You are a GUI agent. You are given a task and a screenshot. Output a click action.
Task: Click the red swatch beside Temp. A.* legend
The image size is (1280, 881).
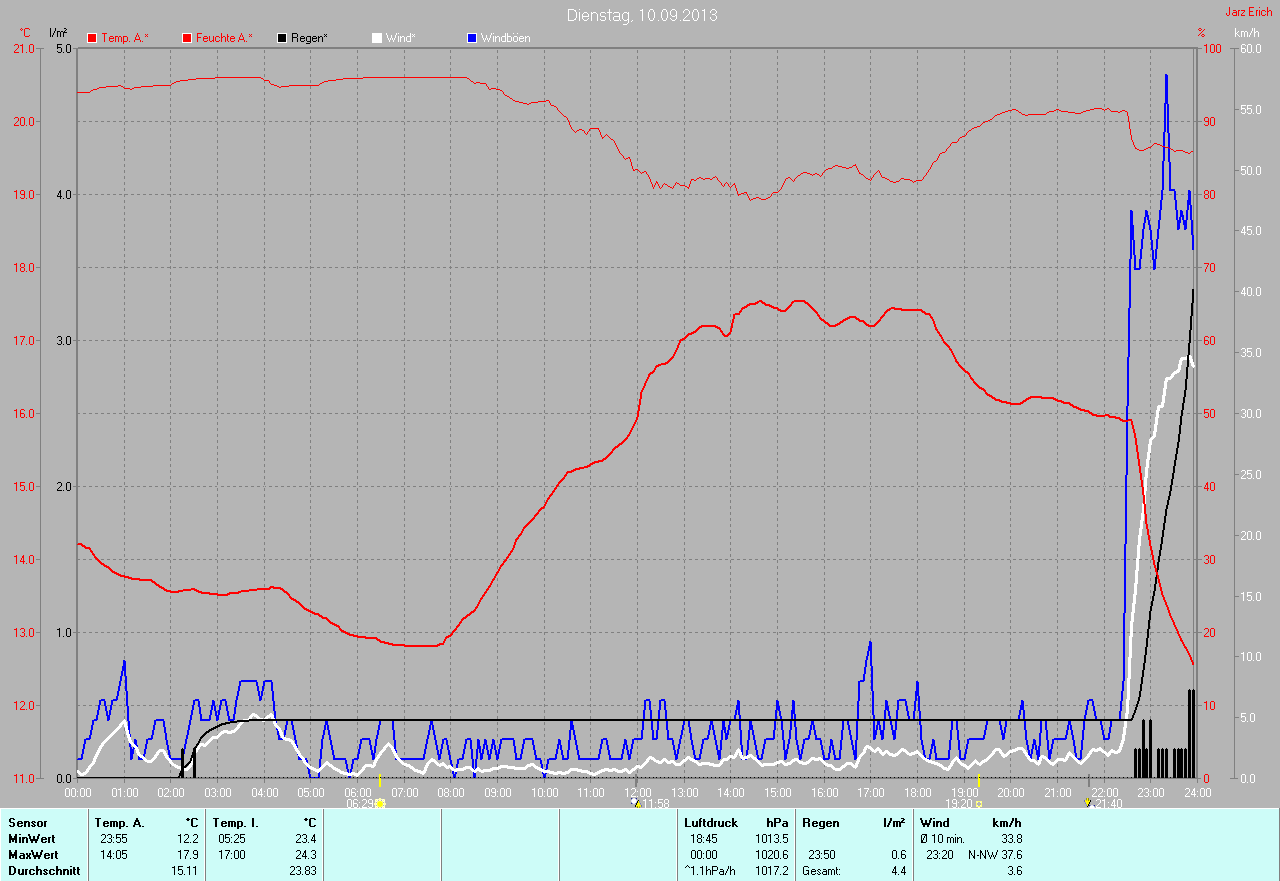tap(93, 38)
